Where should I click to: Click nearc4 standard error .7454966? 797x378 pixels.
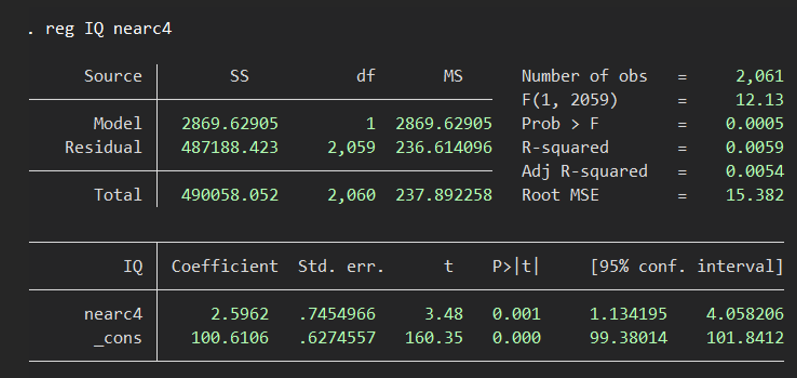(x=337, y=314)
